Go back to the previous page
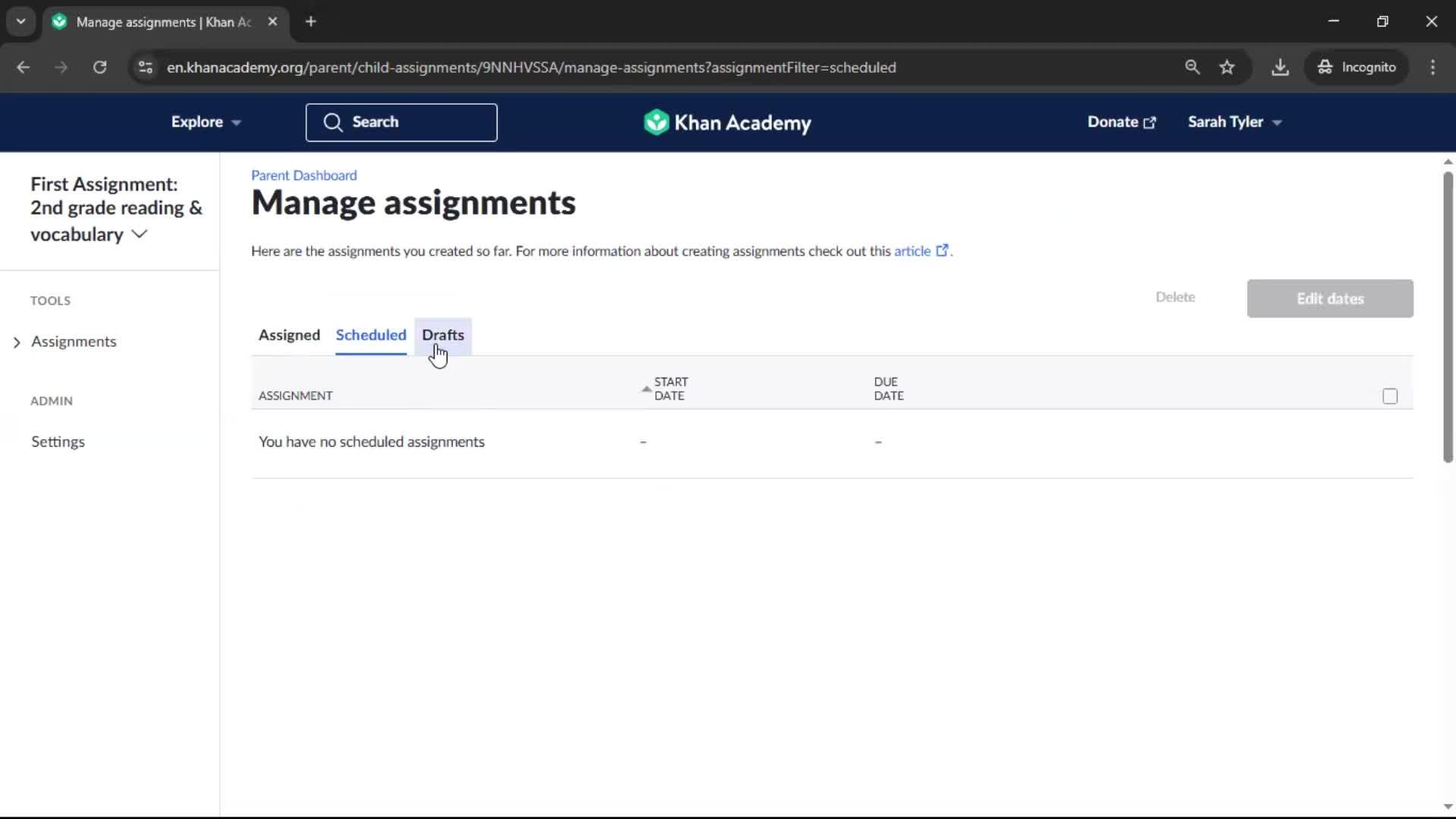 24,67
